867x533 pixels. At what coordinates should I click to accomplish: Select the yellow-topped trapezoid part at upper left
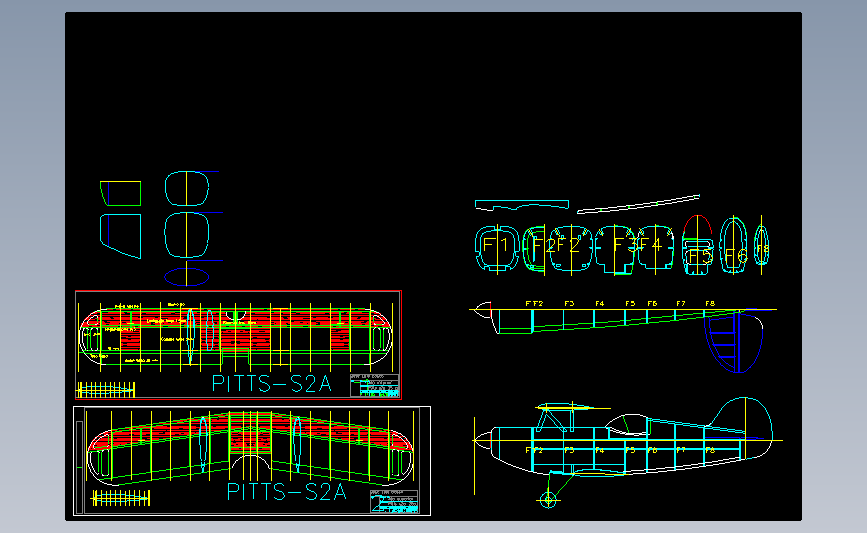121,194
